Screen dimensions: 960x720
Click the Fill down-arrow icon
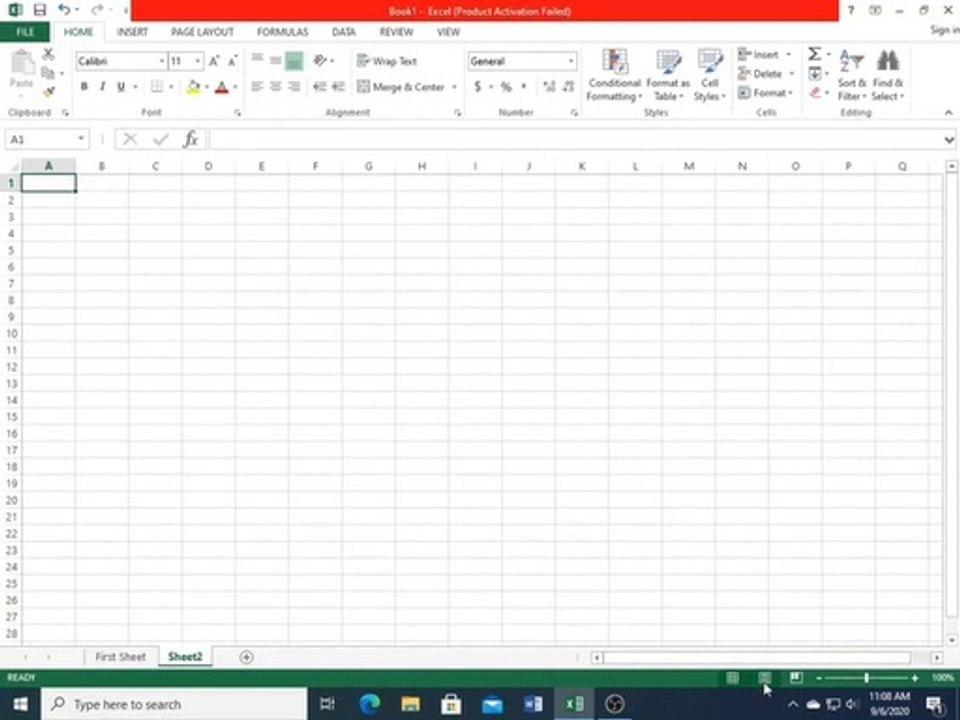pyautogui.click(x=814, y=73)
